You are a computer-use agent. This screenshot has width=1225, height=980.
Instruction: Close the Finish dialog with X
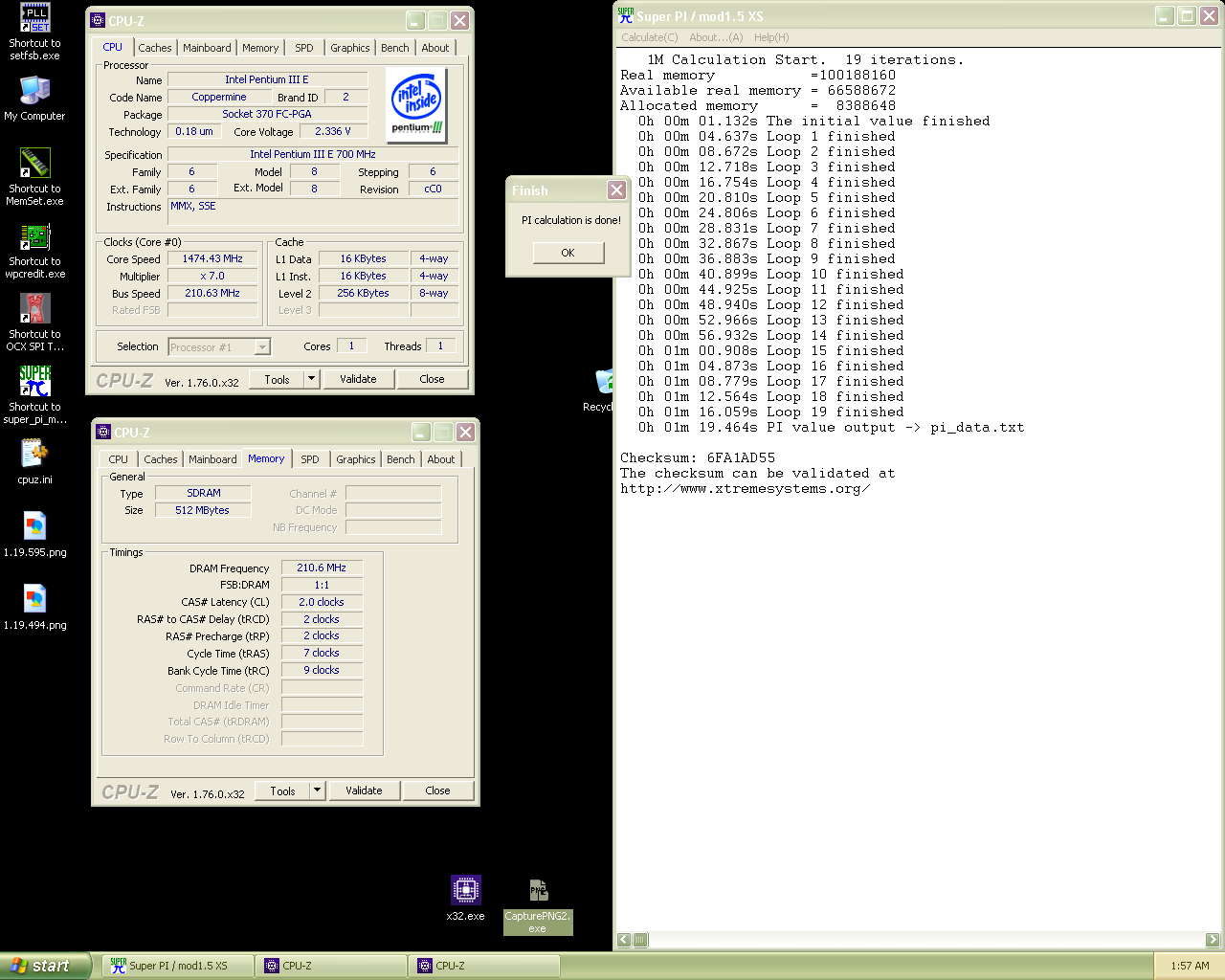pyautogui.click(x=617, y=190)
